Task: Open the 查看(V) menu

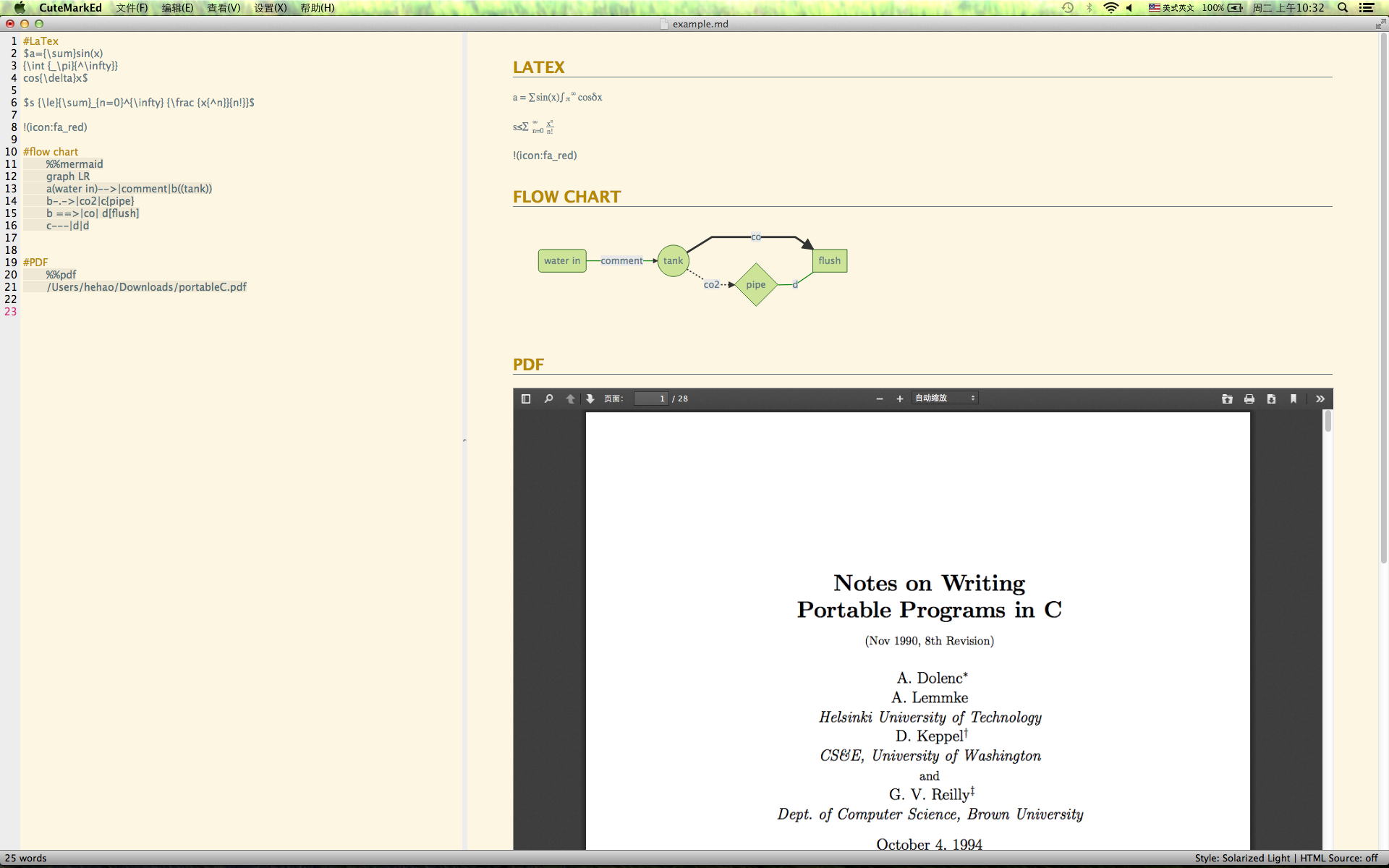Action: (224, 8)
